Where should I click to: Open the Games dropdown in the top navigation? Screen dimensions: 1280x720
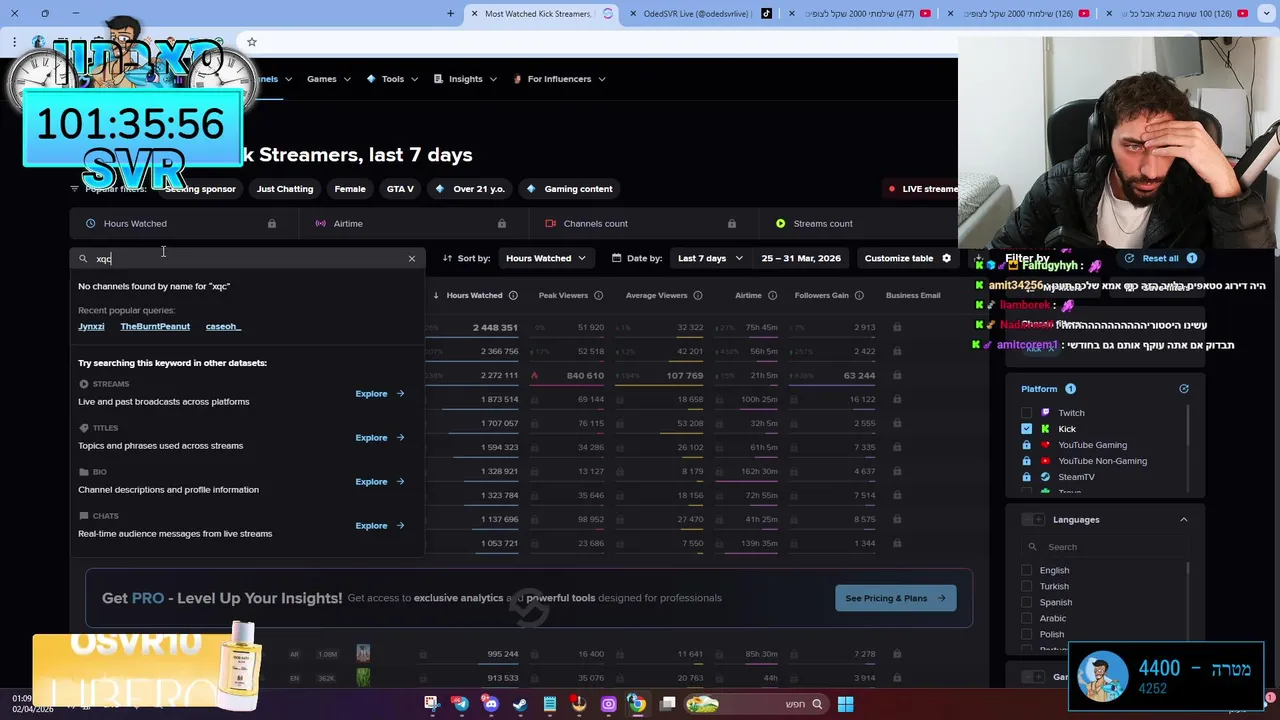(x=328, y=79)
